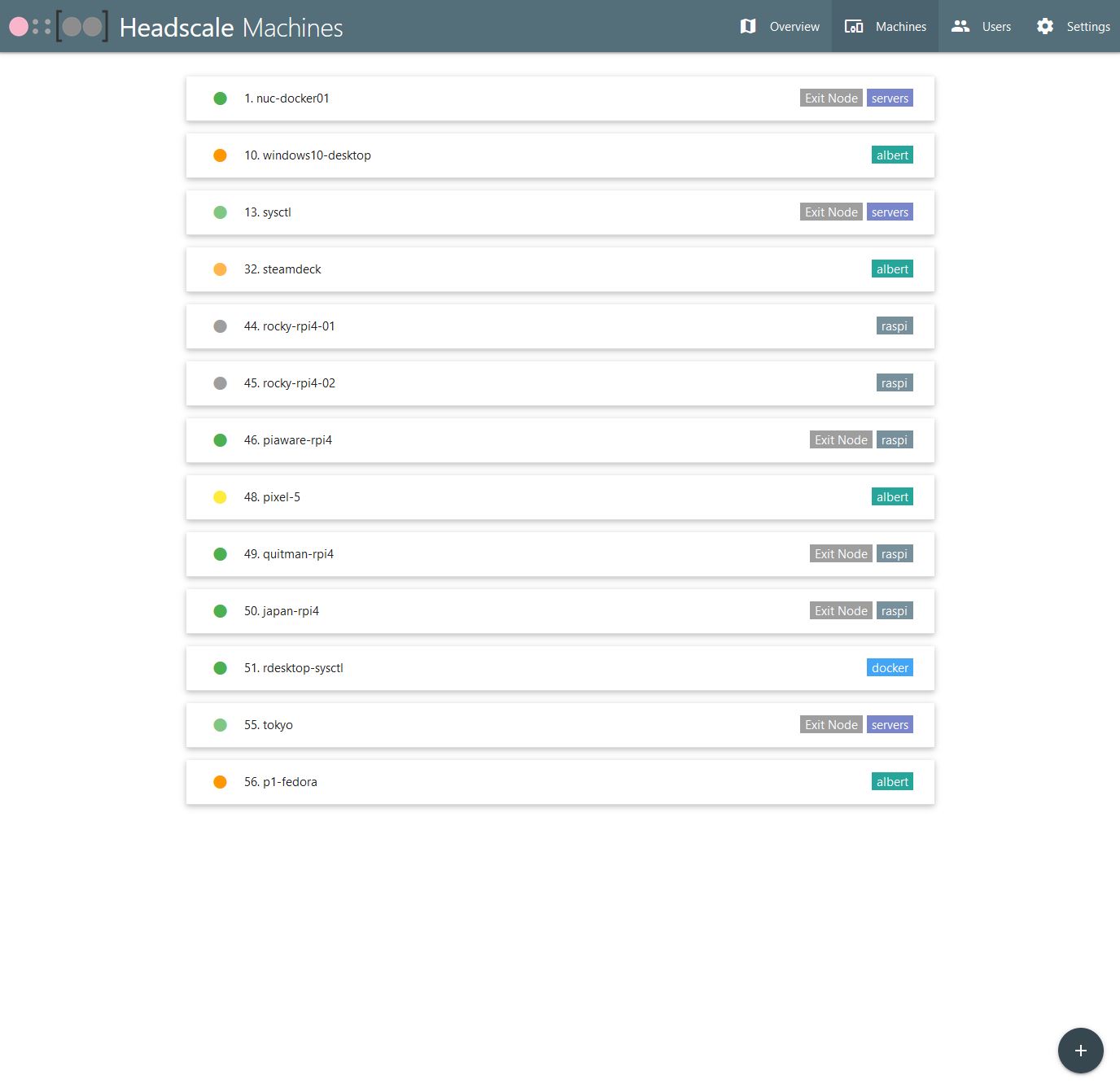Click green status dot of piaware-rpi4
The height and width of the screenshot is (1088, 1120).
click(220, 440)
